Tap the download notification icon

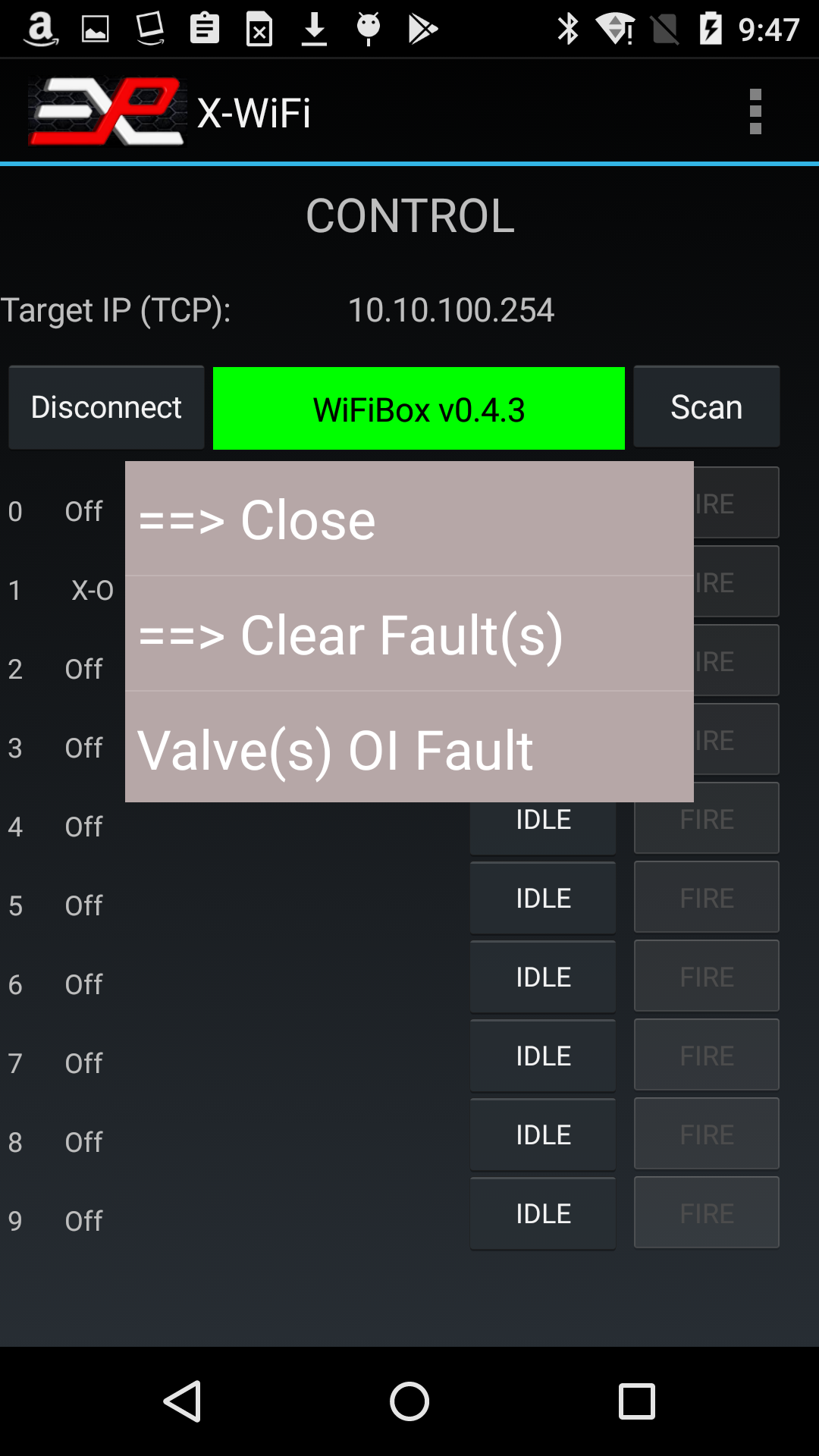point(314,30)
